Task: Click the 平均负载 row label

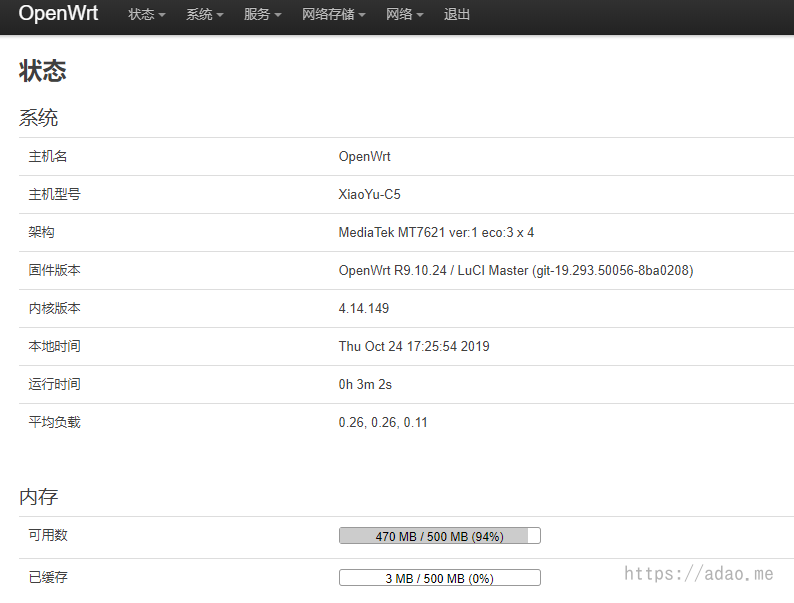Action: click(54, 422)
